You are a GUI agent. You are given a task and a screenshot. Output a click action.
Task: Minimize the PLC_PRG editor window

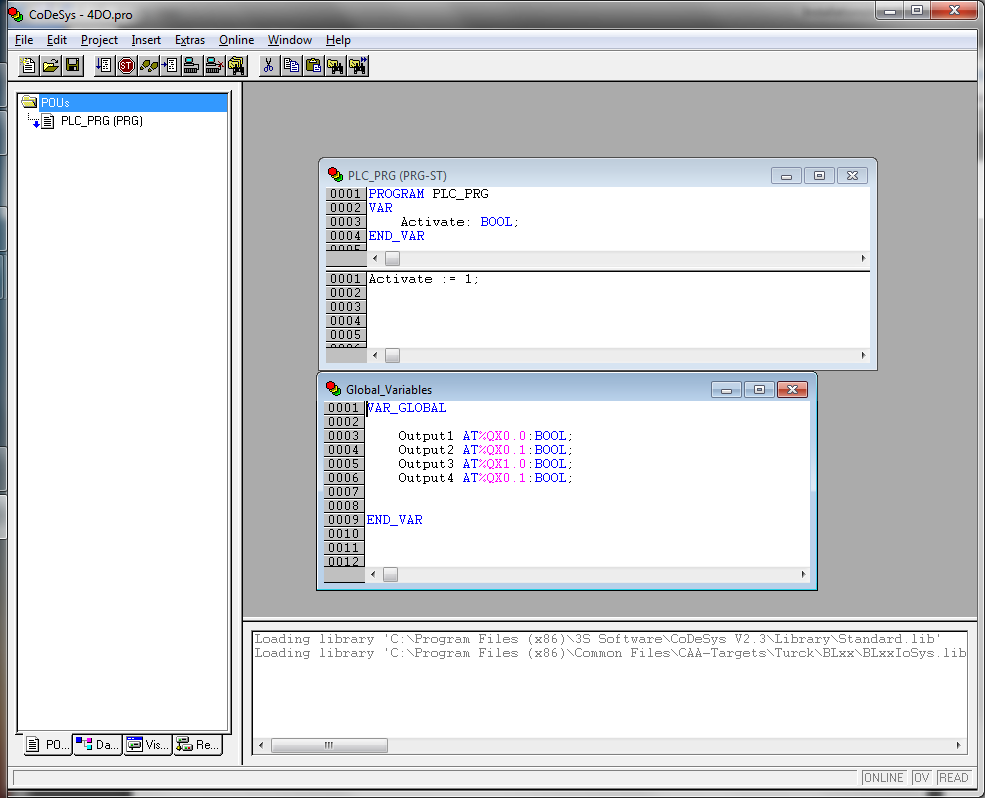pyautogui.click(x=786, y=175)
